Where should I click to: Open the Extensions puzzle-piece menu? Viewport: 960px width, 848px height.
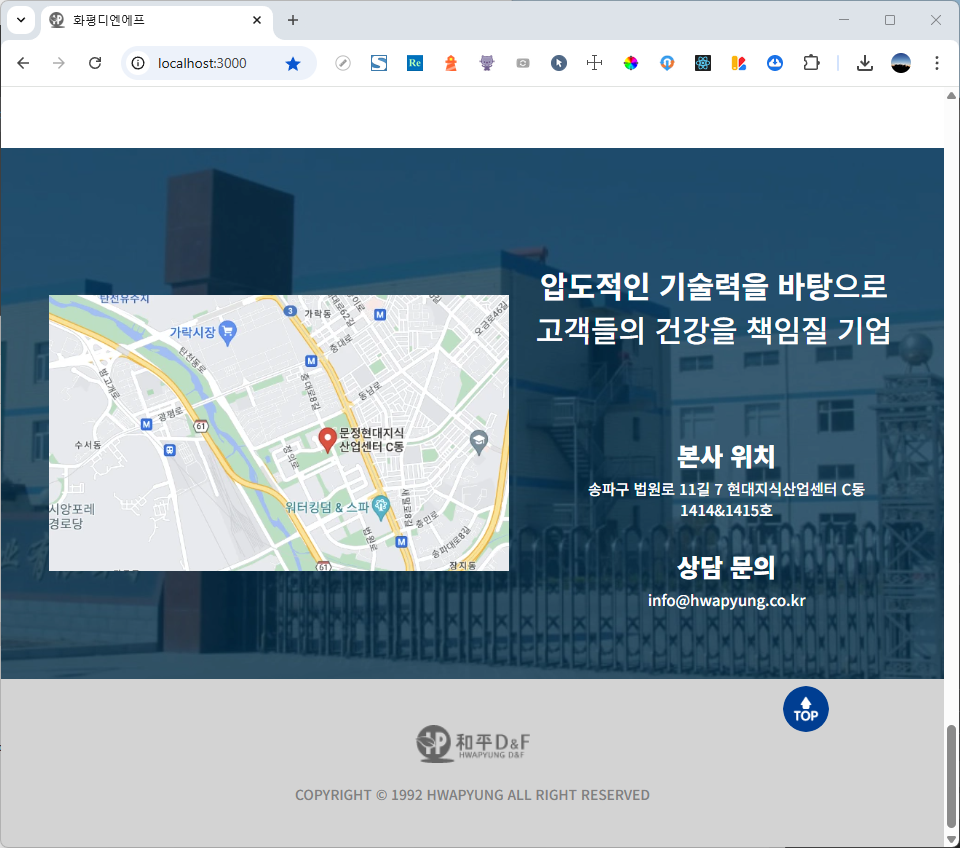811,63
